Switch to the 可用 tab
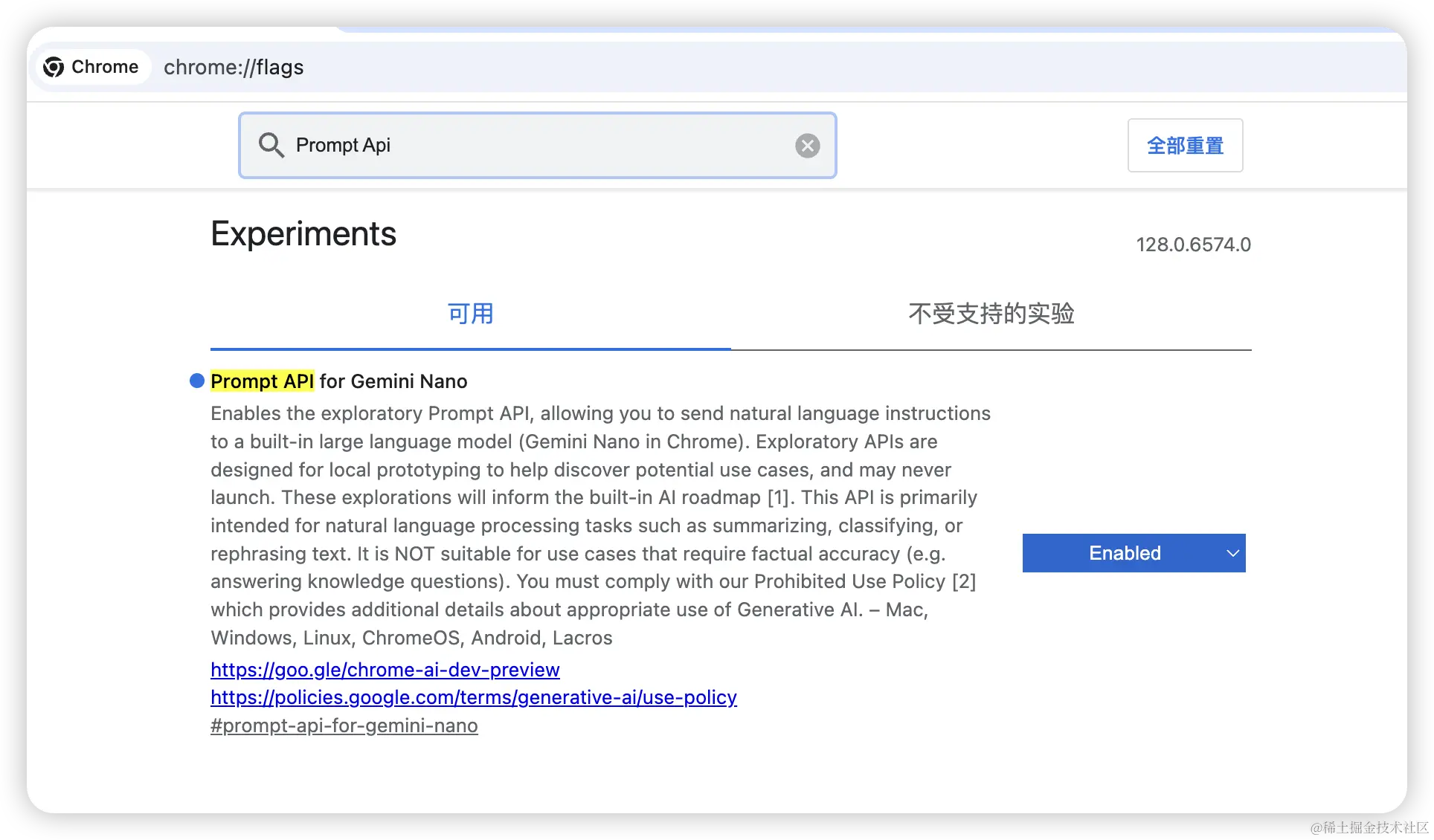Image resolution: width=1434 pixels, height=840 pixels. click(470, 314)
